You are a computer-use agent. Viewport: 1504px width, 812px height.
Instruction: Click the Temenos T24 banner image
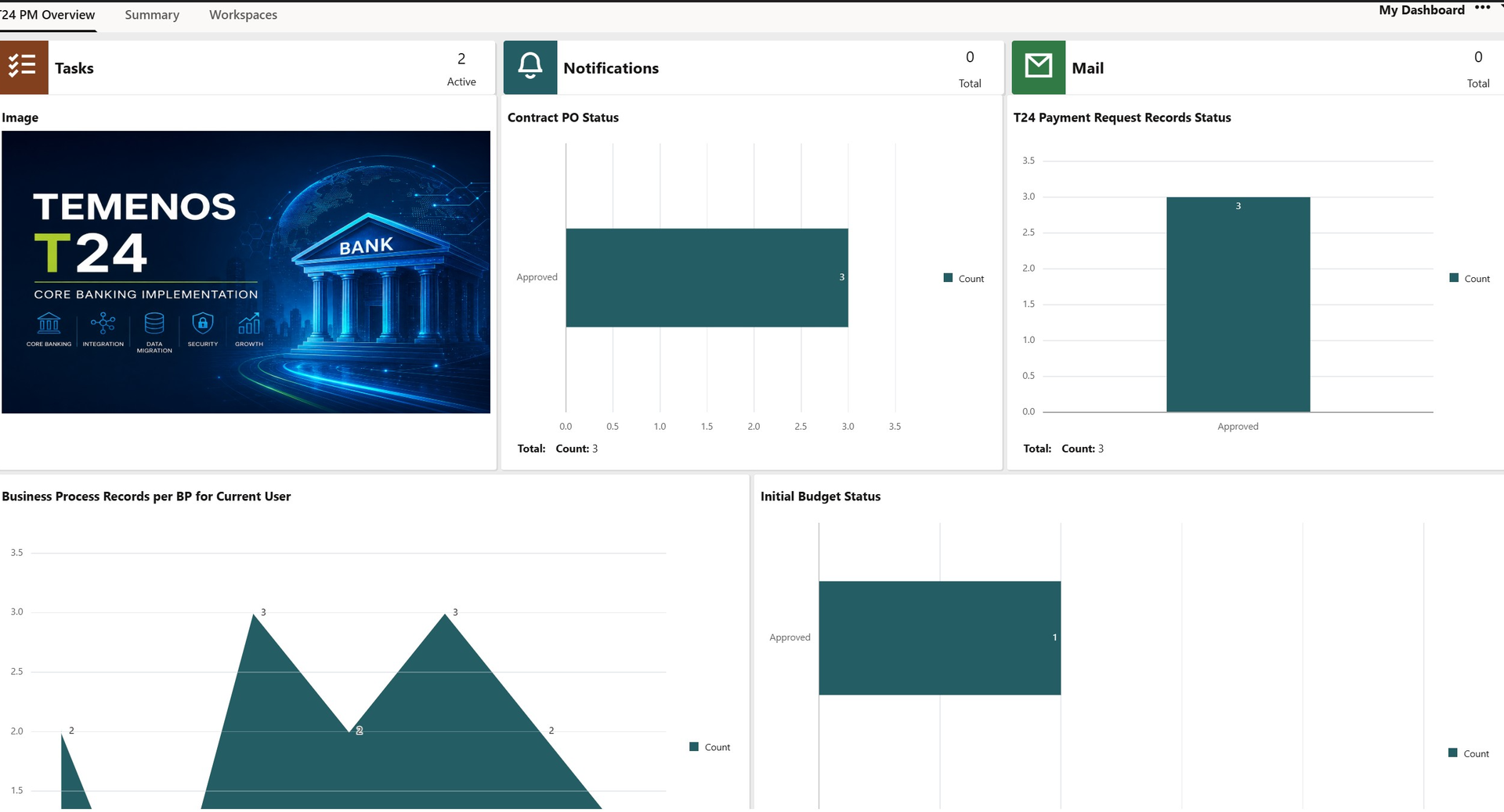pyautogui.click(x=246, y=272)
